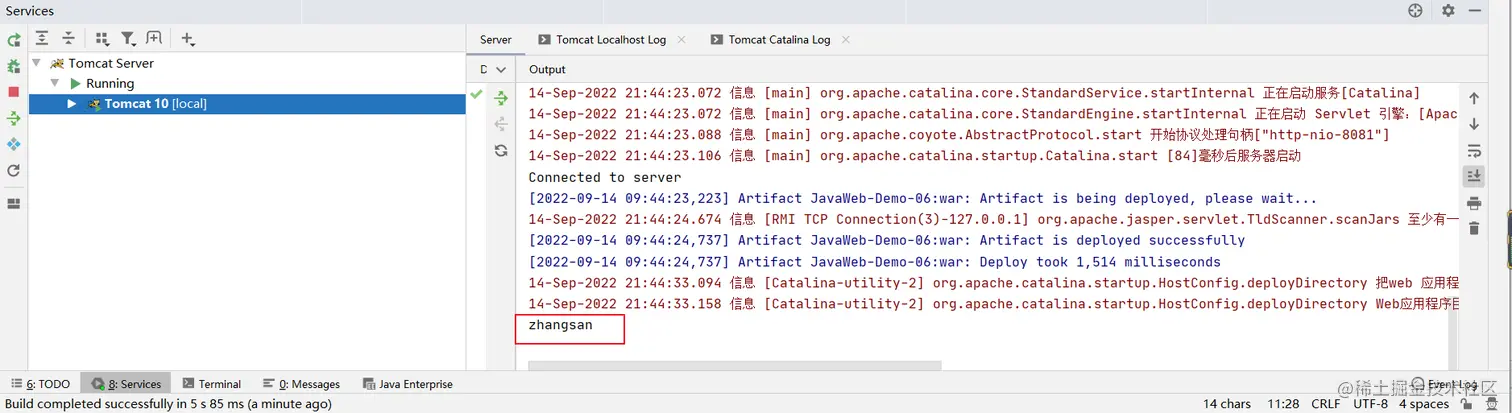Collapse the Running node

click(x=54, y=83)
